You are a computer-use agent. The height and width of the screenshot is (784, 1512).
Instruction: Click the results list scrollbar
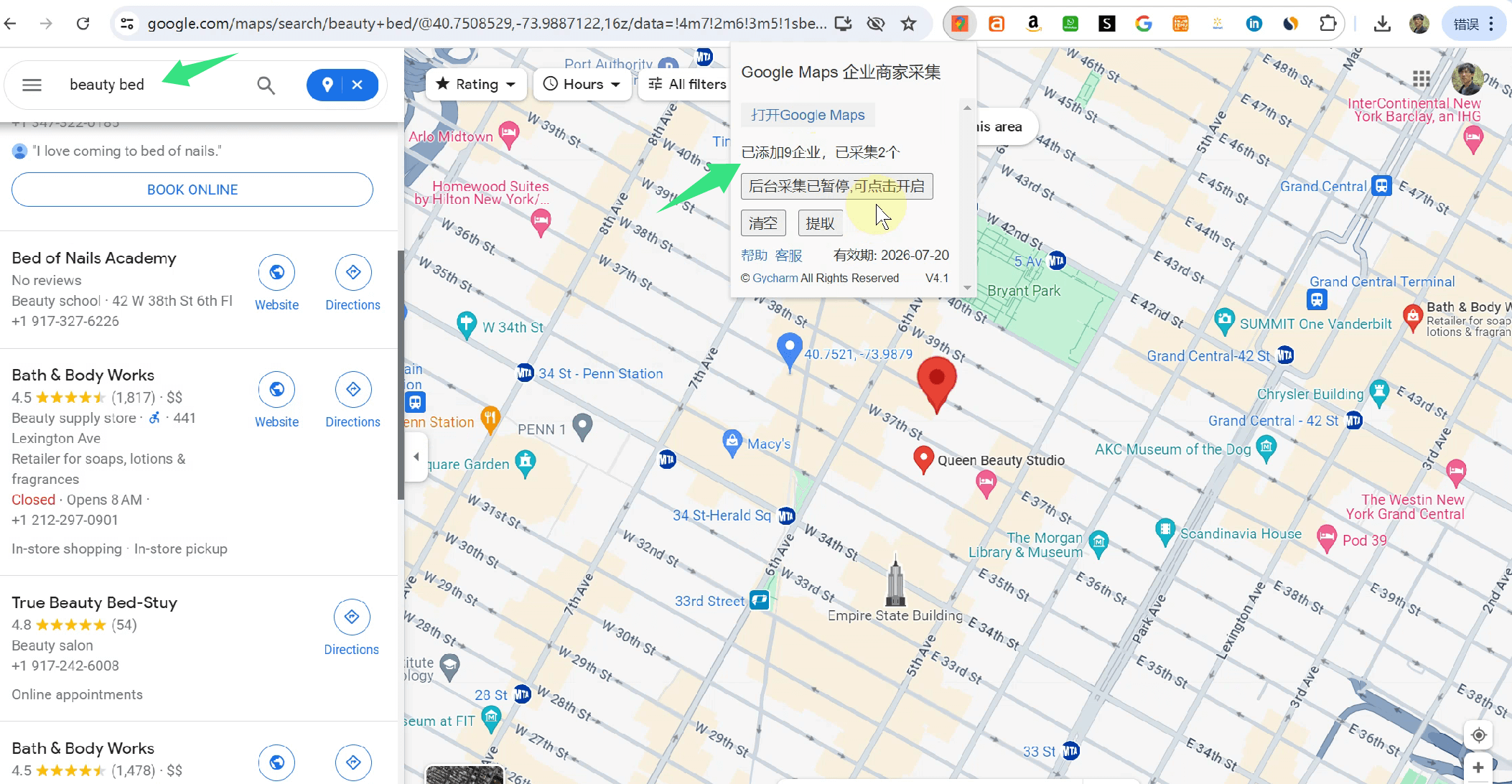401,374
